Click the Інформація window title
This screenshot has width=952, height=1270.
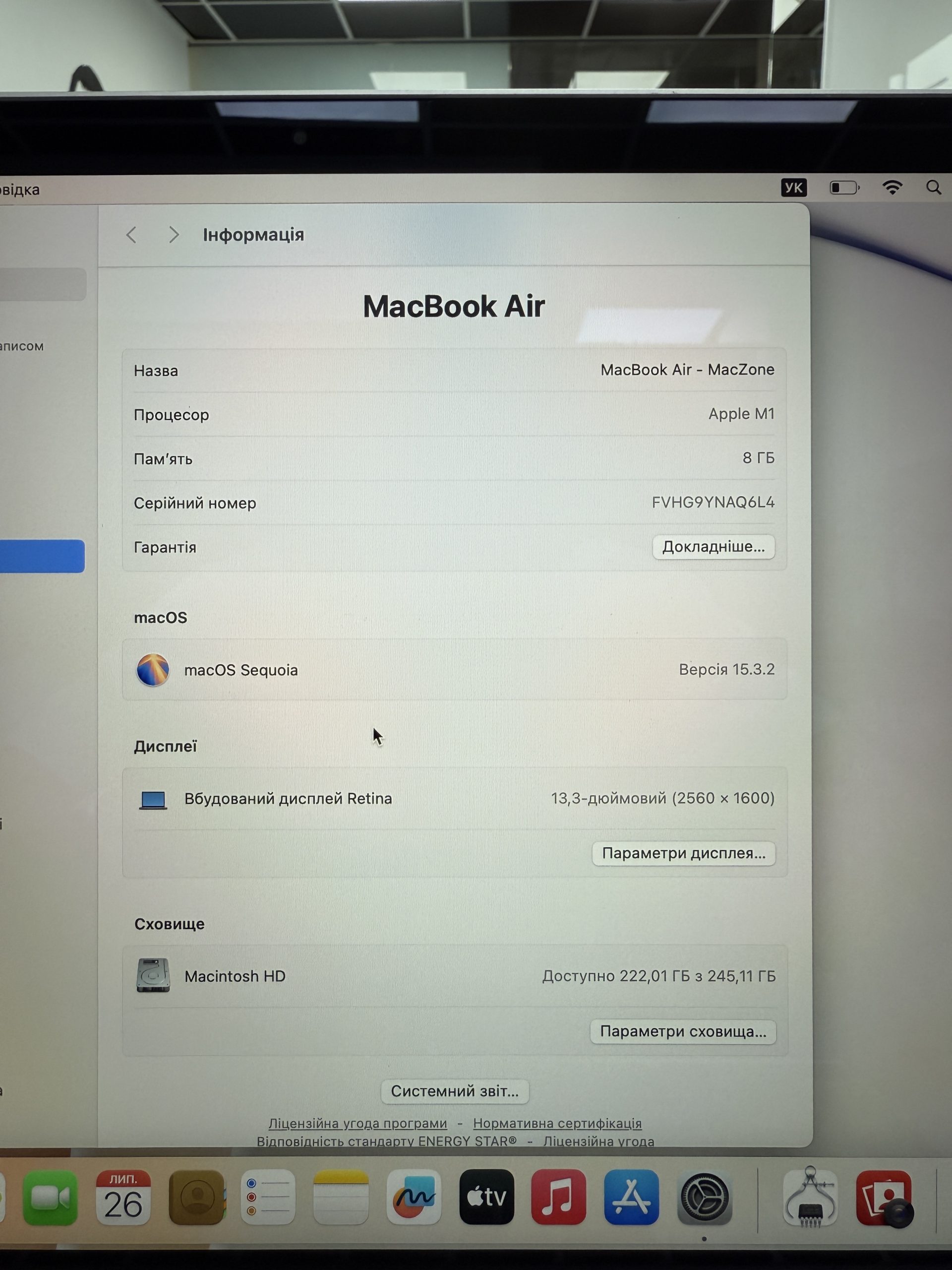pos(253,235)
